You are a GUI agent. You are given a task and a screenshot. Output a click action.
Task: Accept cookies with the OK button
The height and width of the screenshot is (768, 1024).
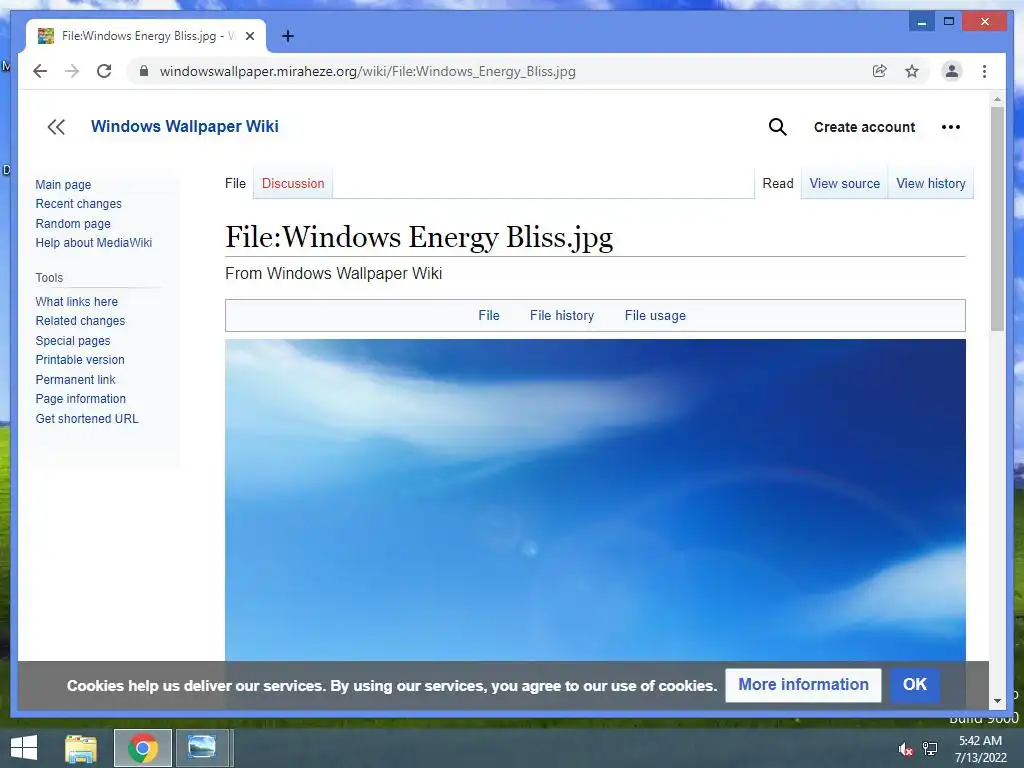point(914,684)
